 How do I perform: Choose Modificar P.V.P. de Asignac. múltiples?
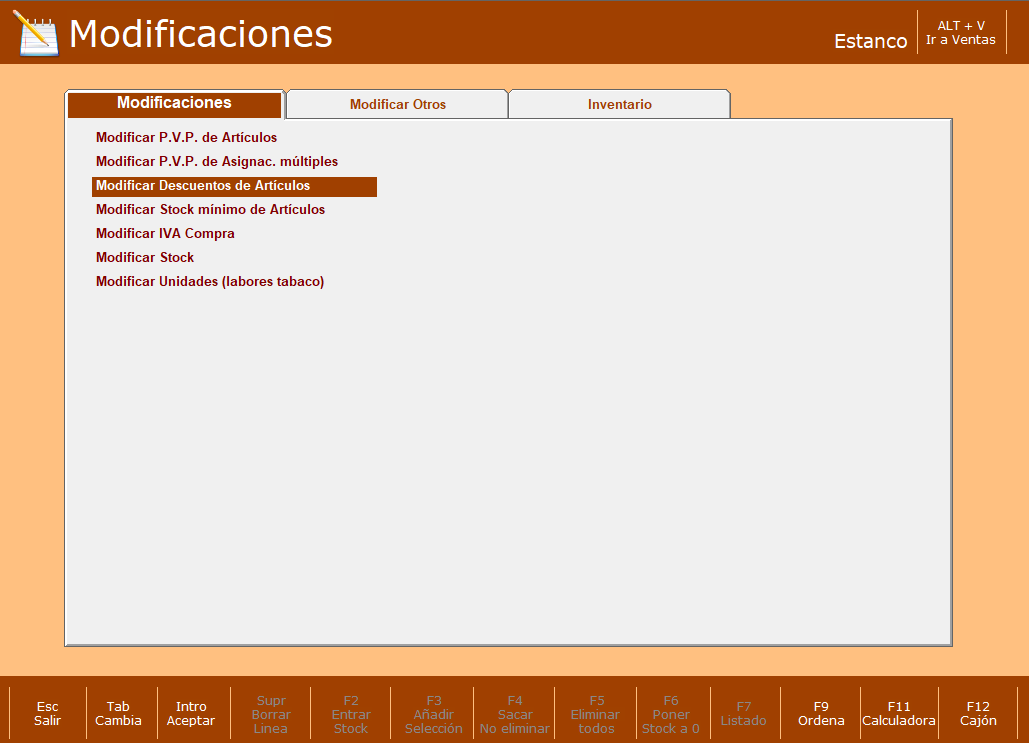click(x=217, y=161)
